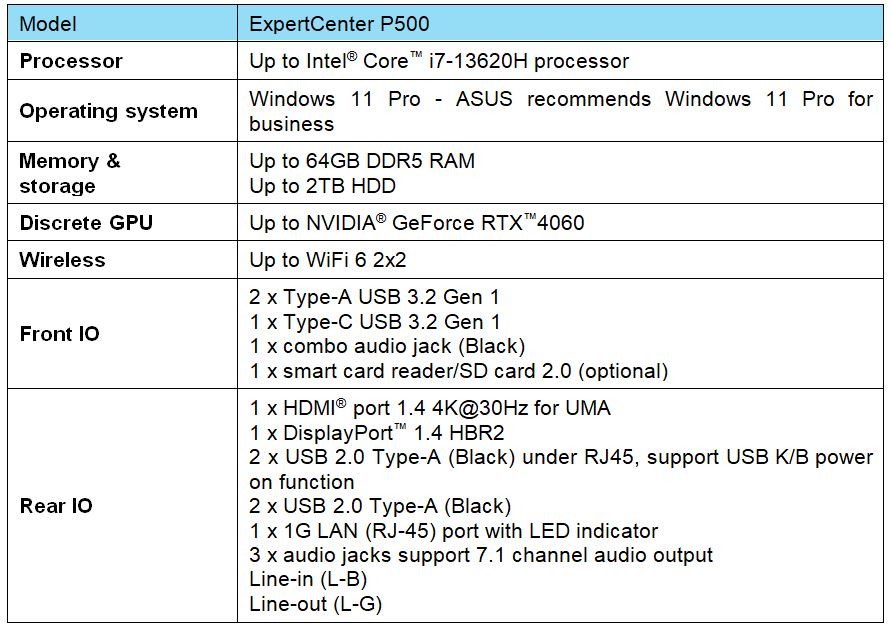Screen dimensions: 891x628
Task: Click the smart card reader/SD card line
Action: [458, 371]
